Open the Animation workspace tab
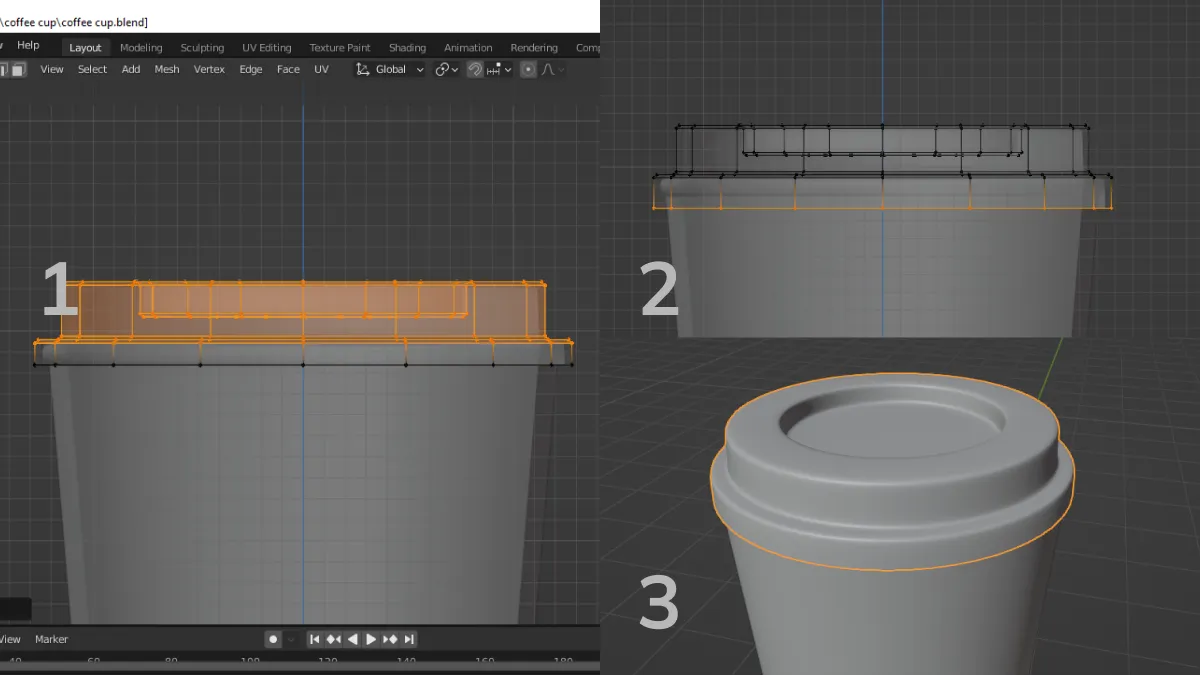The image size is (1201, 676). tap(468, 48)
